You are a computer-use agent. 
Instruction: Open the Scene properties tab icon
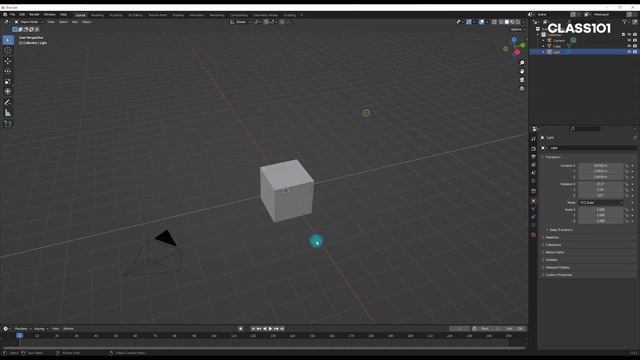pos(533,173)
